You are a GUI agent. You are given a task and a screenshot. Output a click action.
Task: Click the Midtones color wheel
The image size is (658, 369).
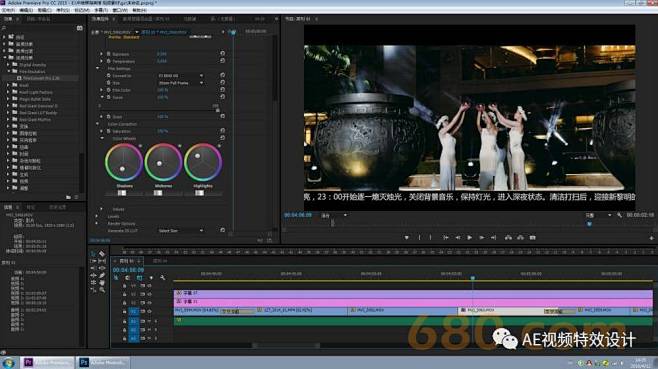pyautogui.click(x=163, y=162)
